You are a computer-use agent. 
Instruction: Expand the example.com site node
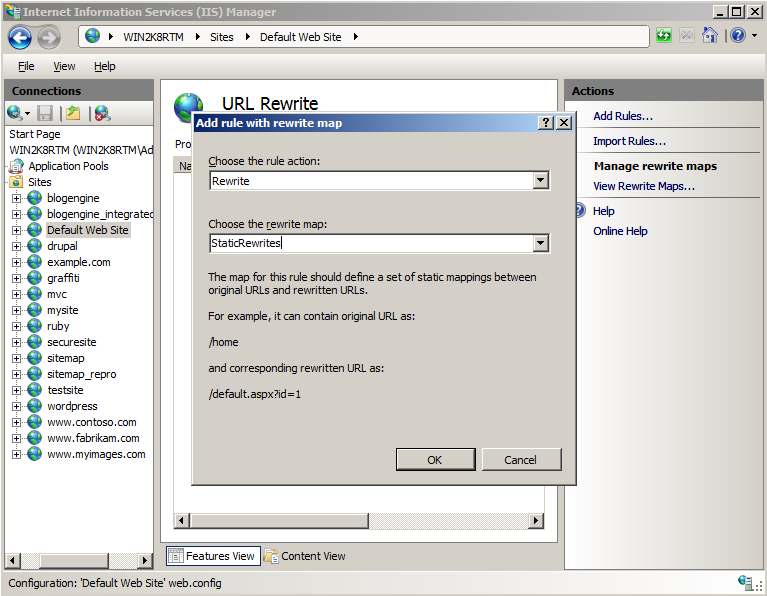pyautogui.click(x=17, y=262)
